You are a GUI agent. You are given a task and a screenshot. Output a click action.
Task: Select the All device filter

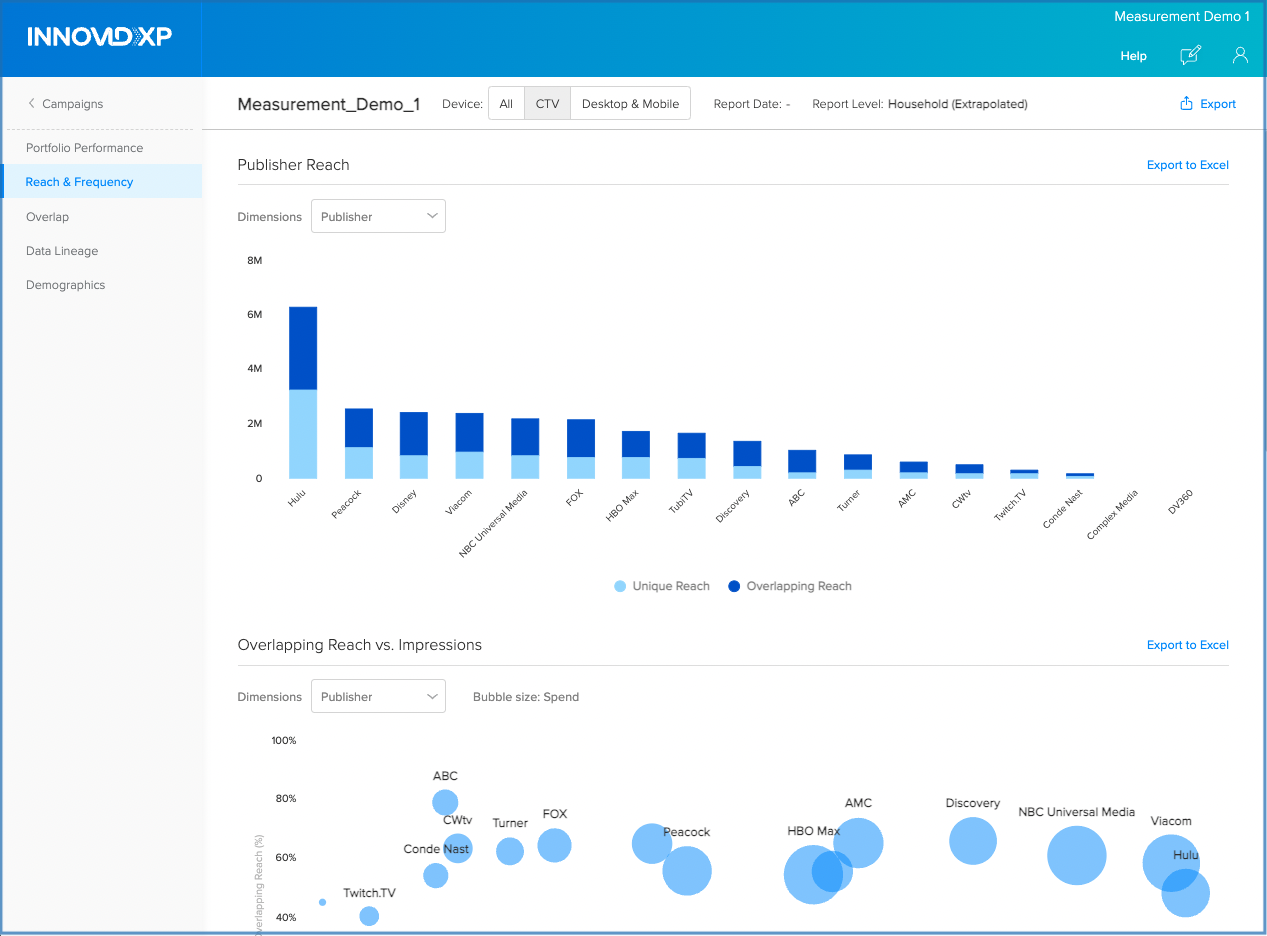(506, 102)
